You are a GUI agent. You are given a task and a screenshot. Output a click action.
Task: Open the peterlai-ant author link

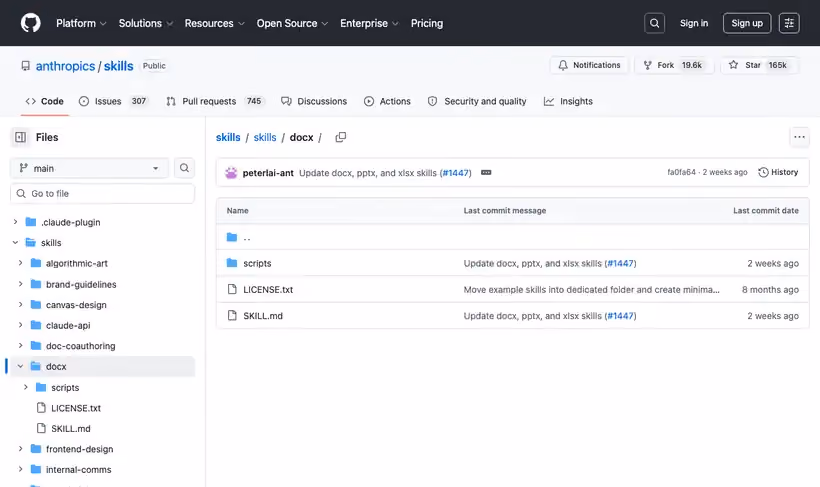point(268,173)
